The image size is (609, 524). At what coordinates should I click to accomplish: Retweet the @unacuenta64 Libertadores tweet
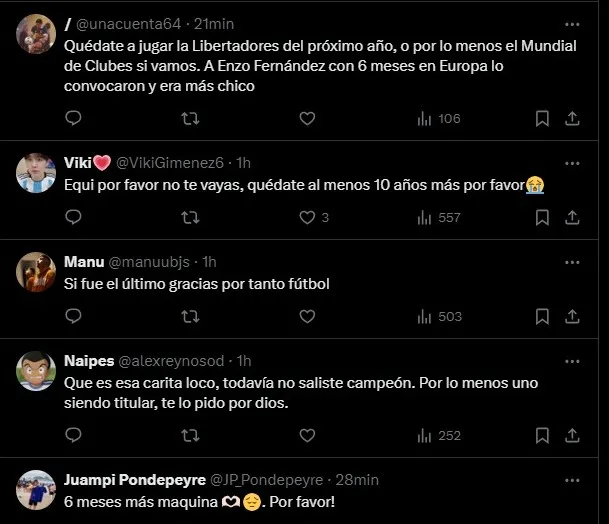click(x=190, y=118)
